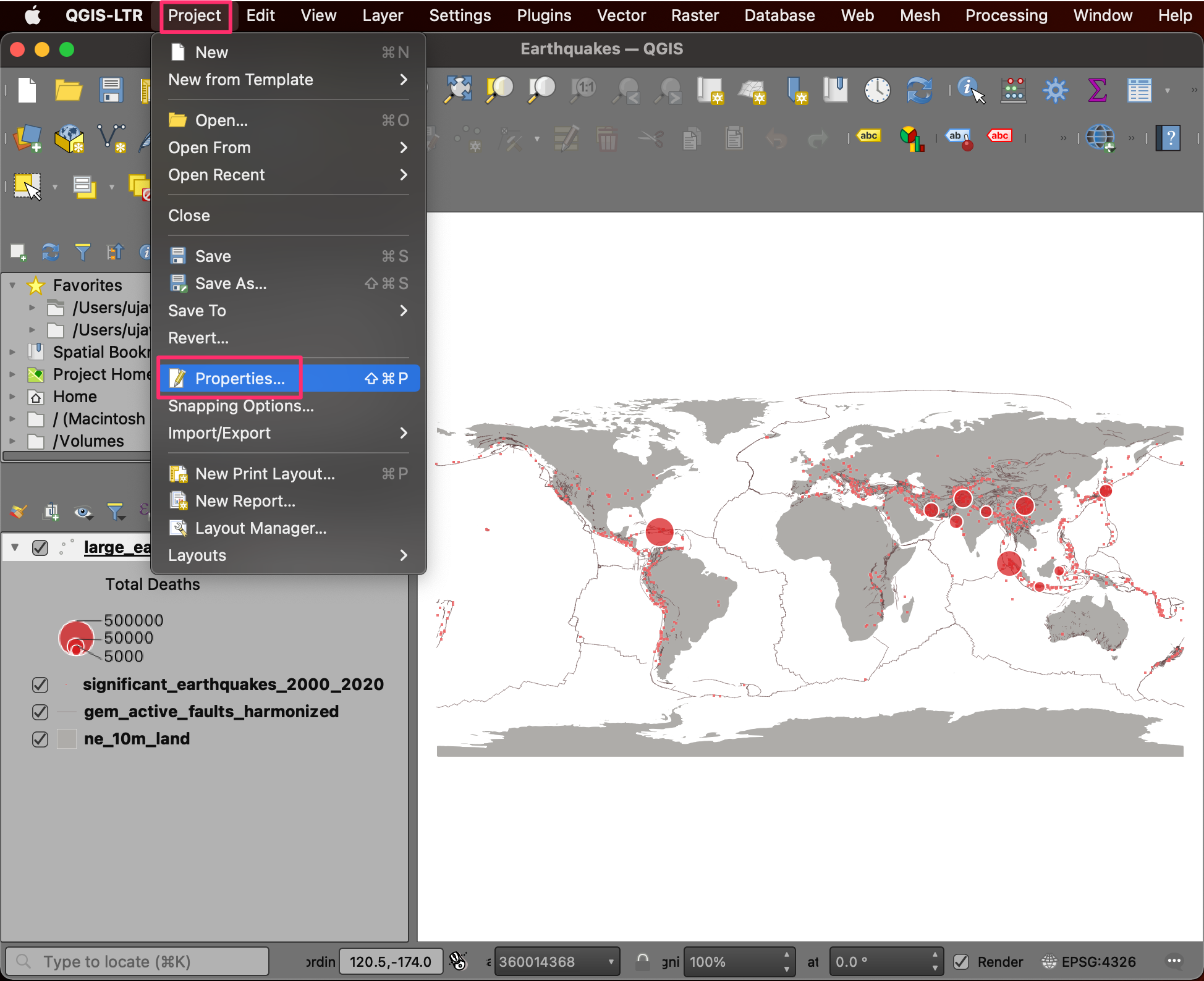Viewport: 1204px width, 981px height.
Task: Toggle mouse extents display icon
Action: click(458, 961)
